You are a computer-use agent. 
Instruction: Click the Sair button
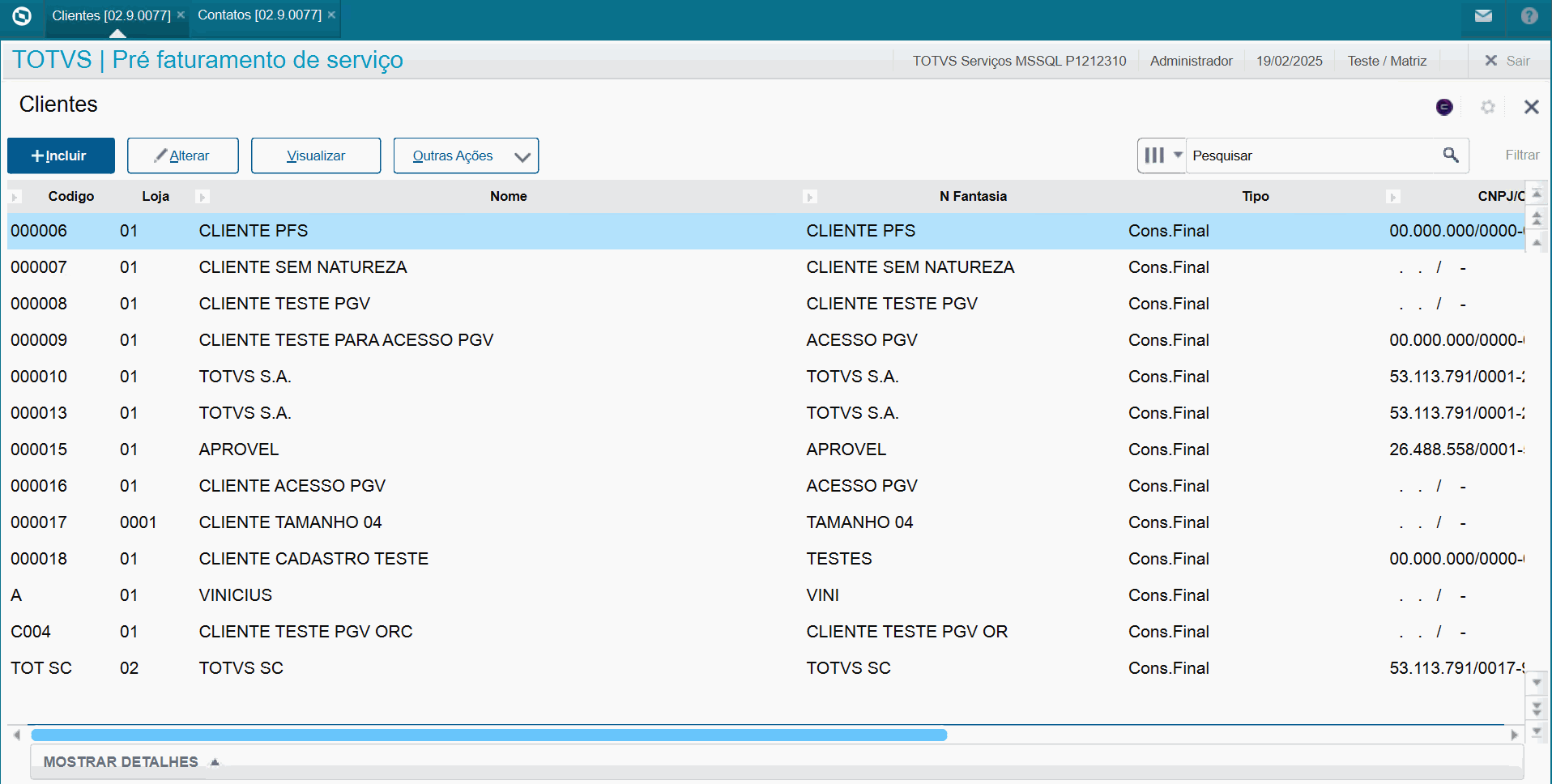1507,61
